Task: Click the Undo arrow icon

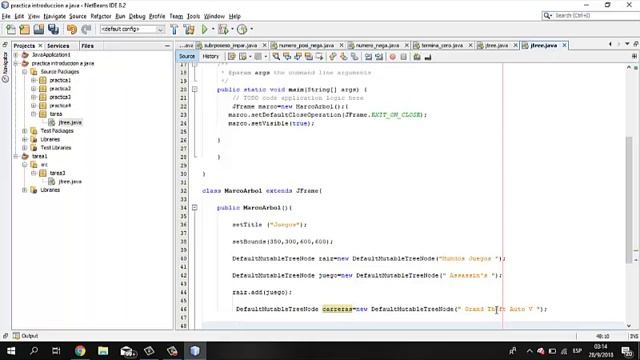Action: tap(72, 29)
